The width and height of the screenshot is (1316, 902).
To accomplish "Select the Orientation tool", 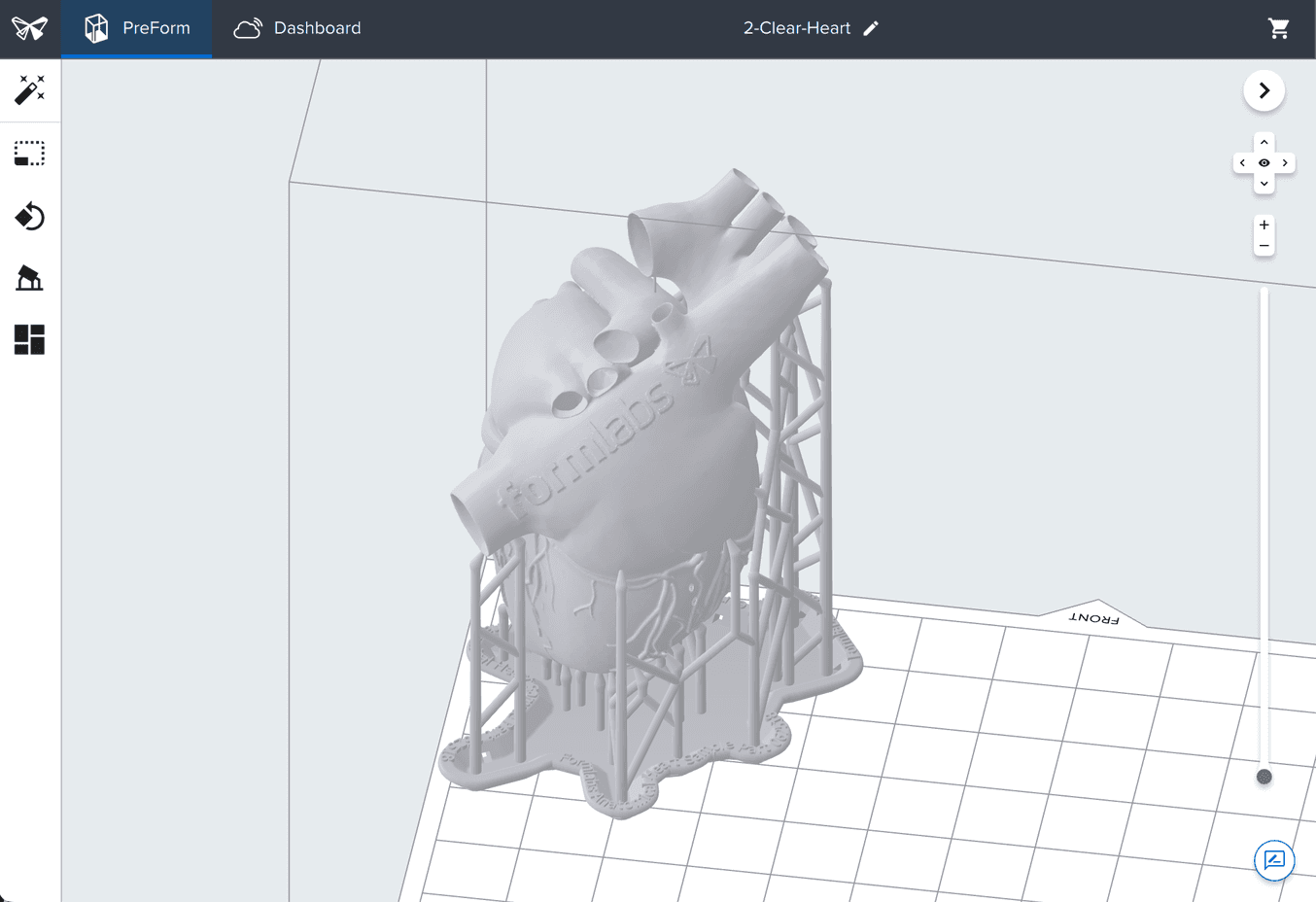I will click(x=29, y=216).
